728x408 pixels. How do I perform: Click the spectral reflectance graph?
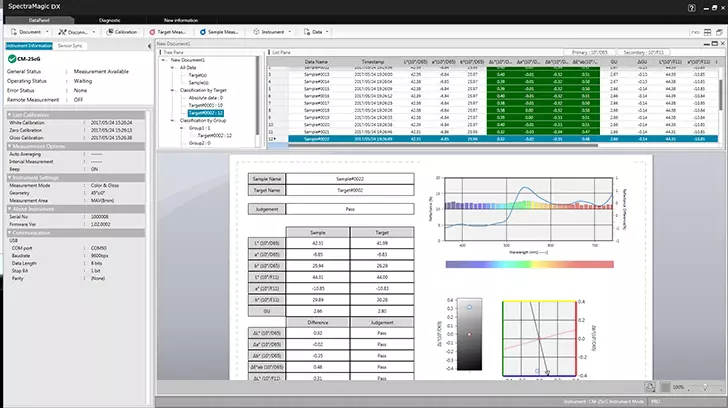[528, 209]
